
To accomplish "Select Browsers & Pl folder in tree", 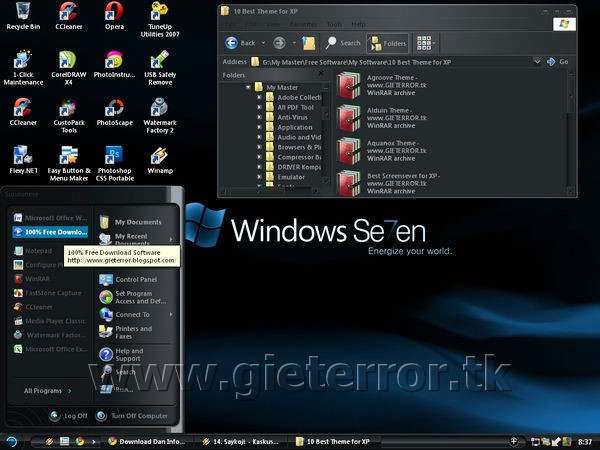I will click(x=294, y=147).
